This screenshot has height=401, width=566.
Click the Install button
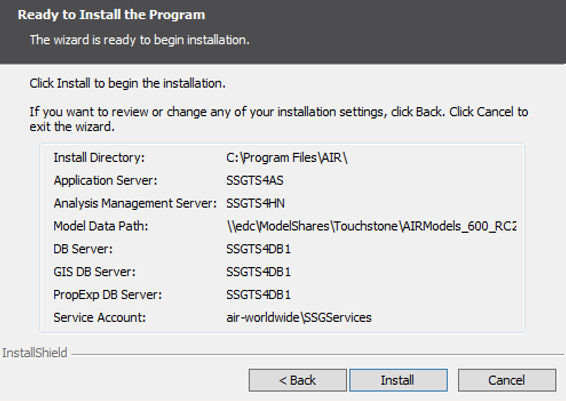tap(398, 380)
